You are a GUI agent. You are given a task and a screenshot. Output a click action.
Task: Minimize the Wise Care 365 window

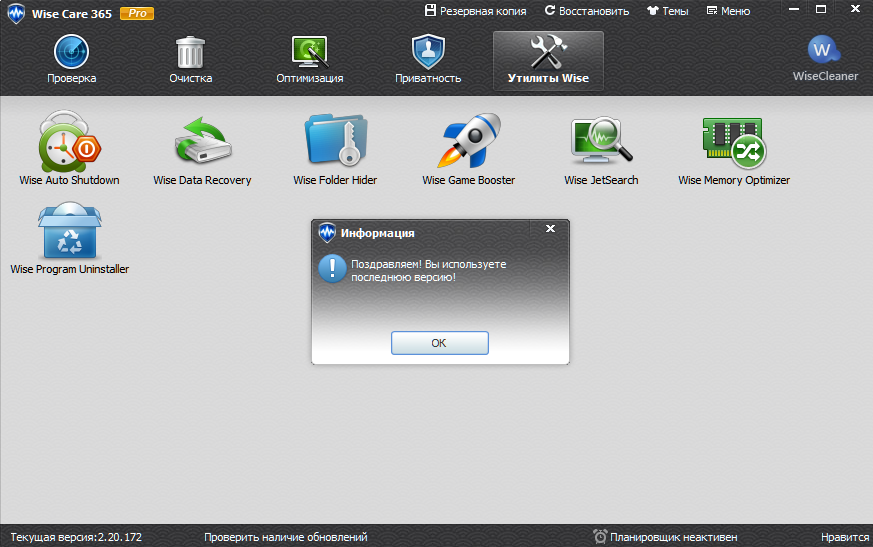(x=794, y=9)
